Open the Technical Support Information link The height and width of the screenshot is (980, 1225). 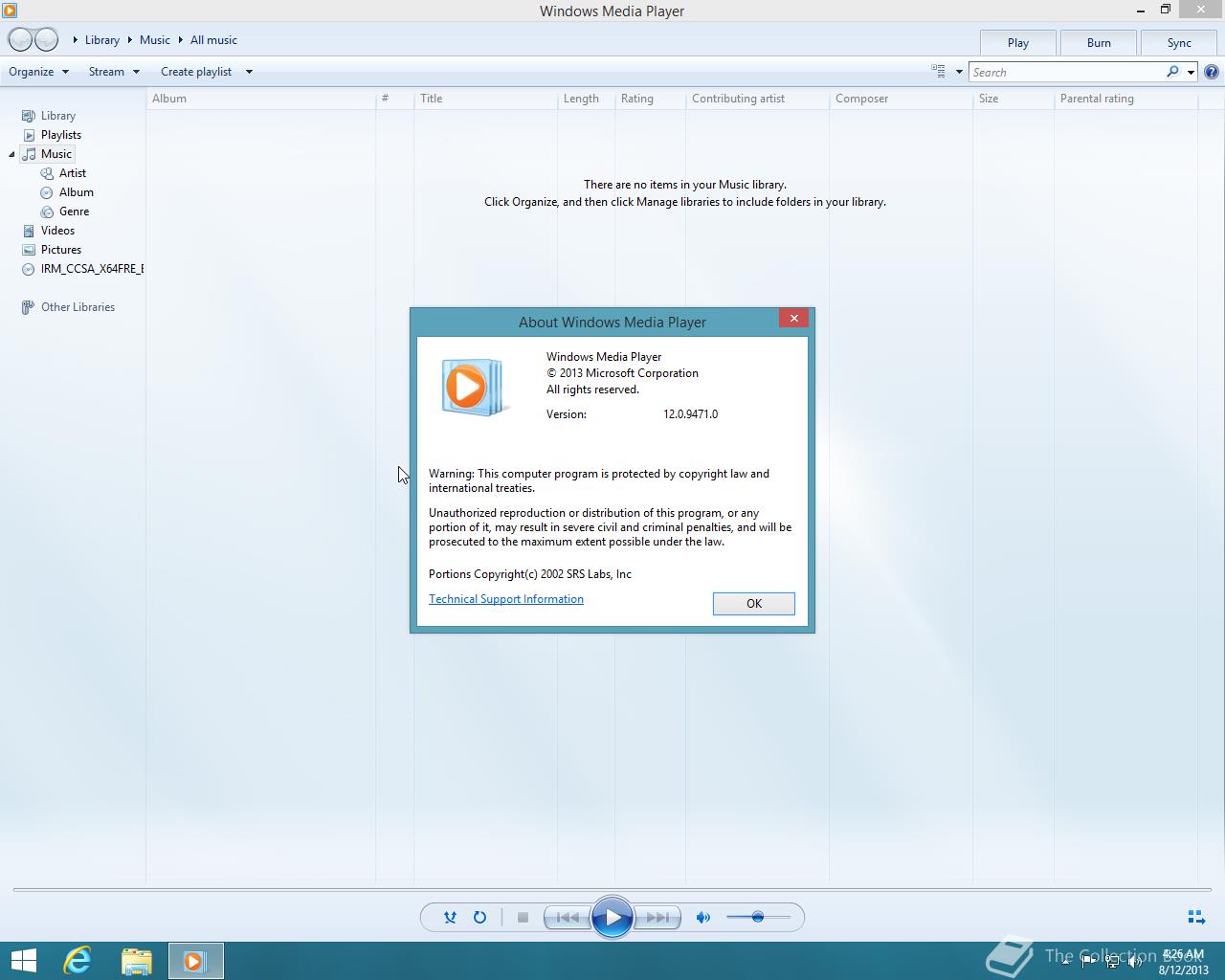[x=506, y=599]
